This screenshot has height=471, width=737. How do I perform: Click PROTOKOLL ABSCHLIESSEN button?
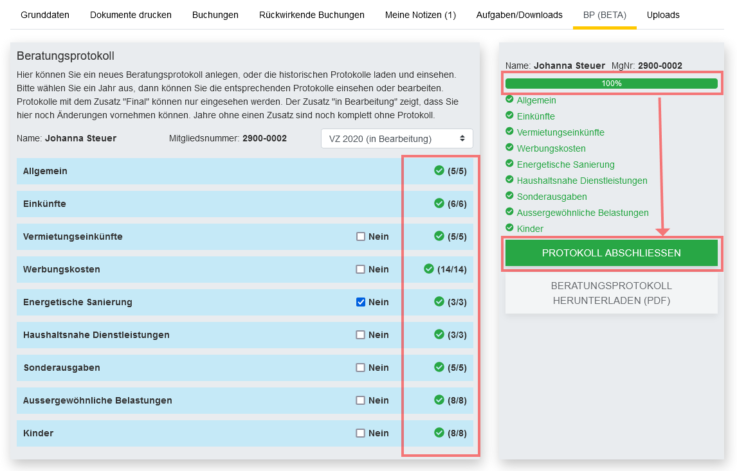point(612,253)
